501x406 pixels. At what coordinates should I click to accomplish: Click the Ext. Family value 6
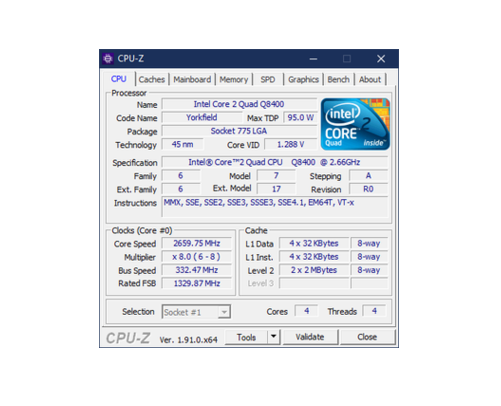181,189
